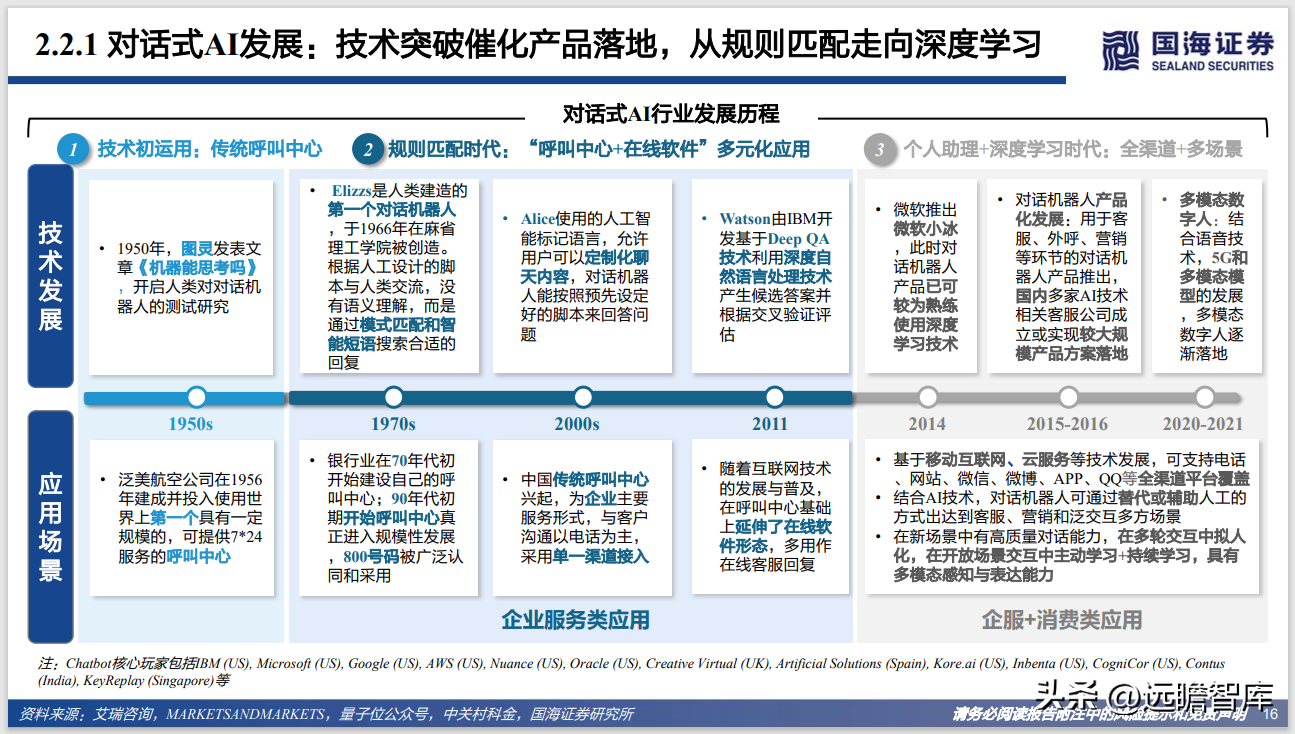Click the "2014" year label
The width and height of the screenshot is (1295, 734).
click(927, 424)
